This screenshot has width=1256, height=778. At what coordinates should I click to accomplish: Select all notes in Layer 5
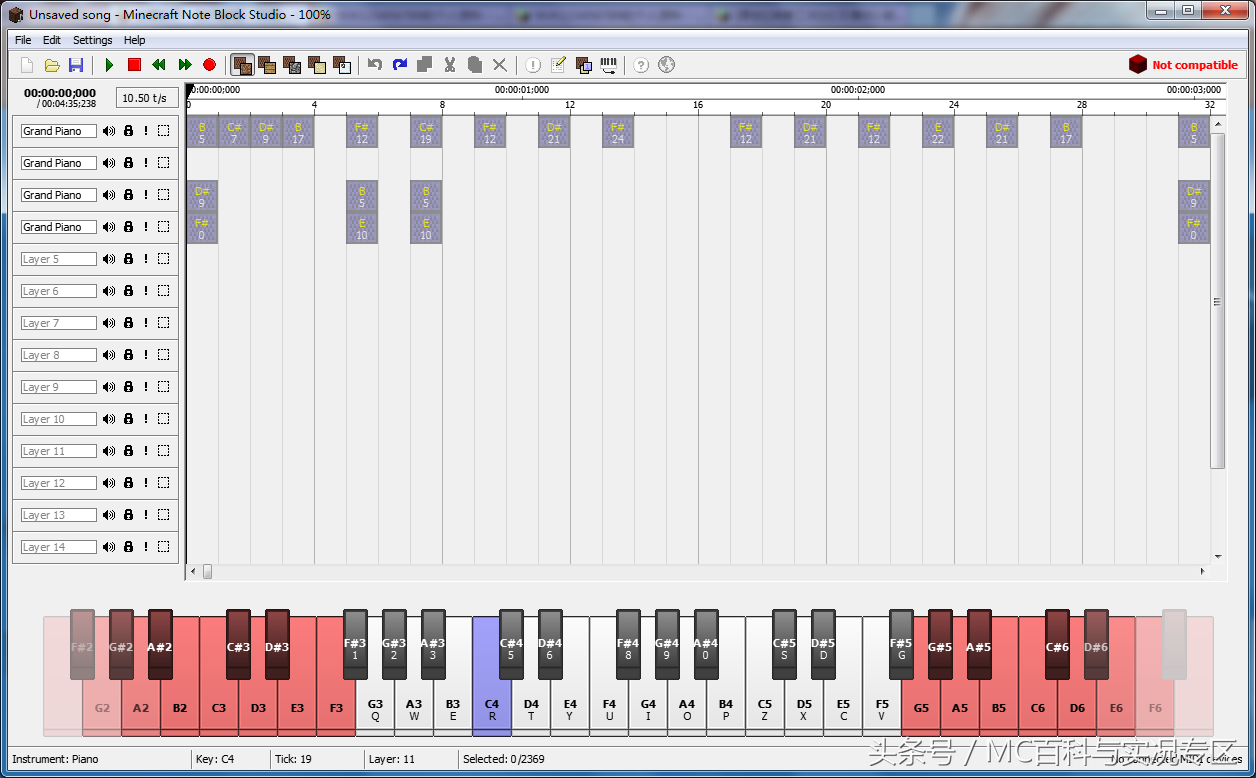point(163,259)
